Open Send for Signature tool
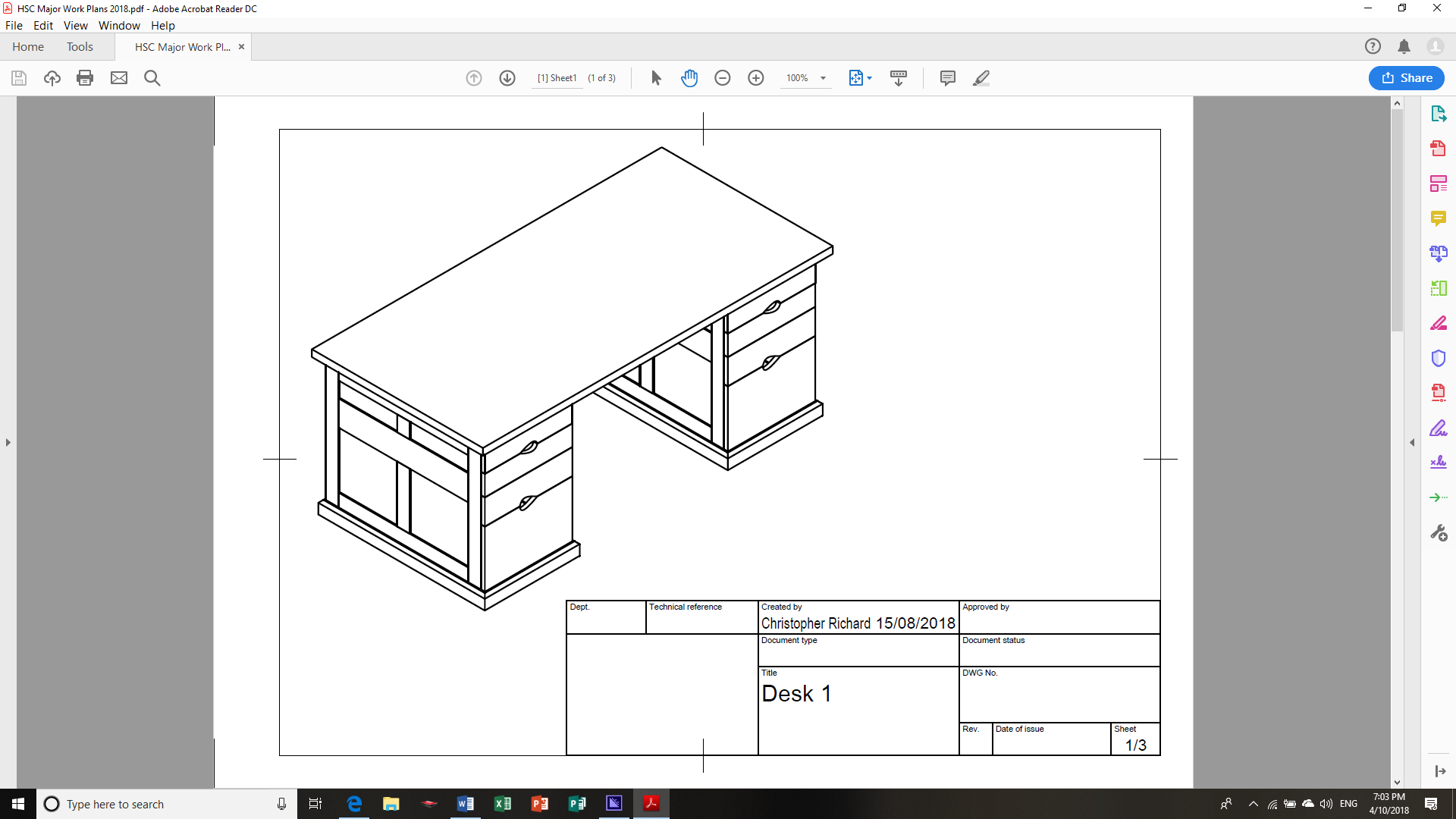The image size is (1456, 819). (x=1439, y=463)
